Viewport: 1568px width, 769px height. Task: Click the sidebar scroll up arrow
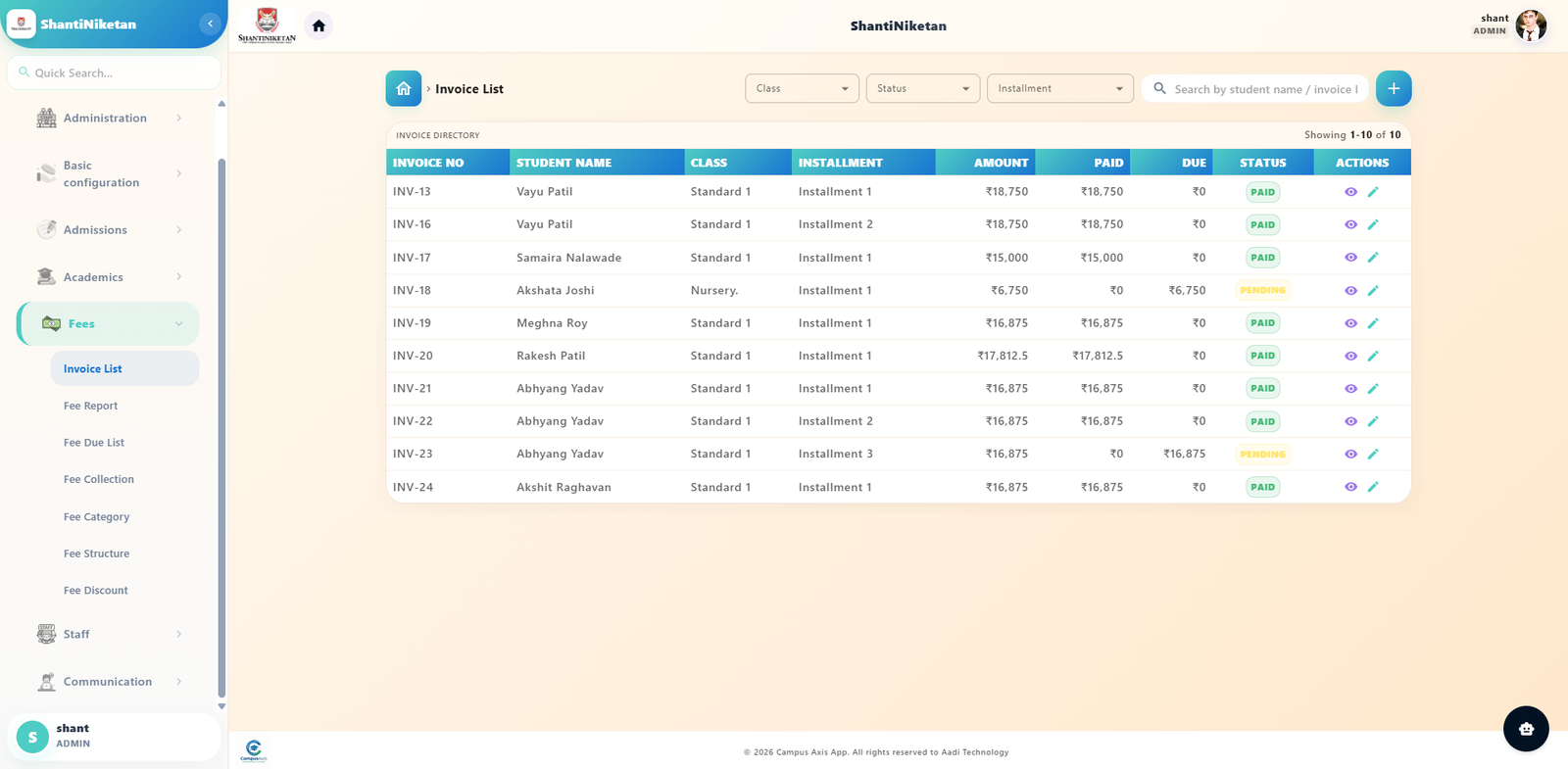221,103
